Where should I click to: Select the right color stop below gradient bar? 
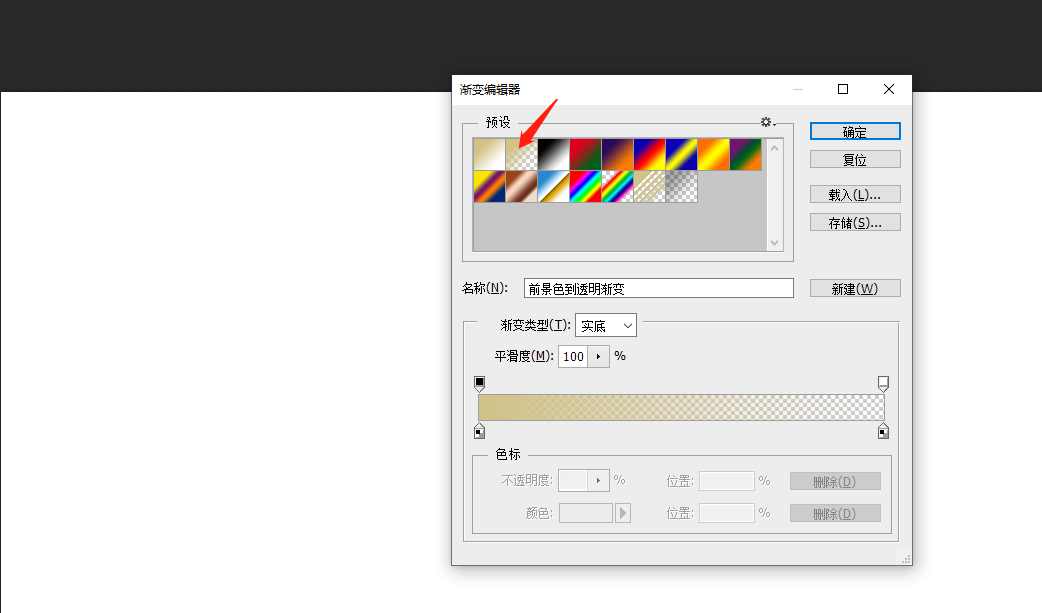click(x=883, y=430)
